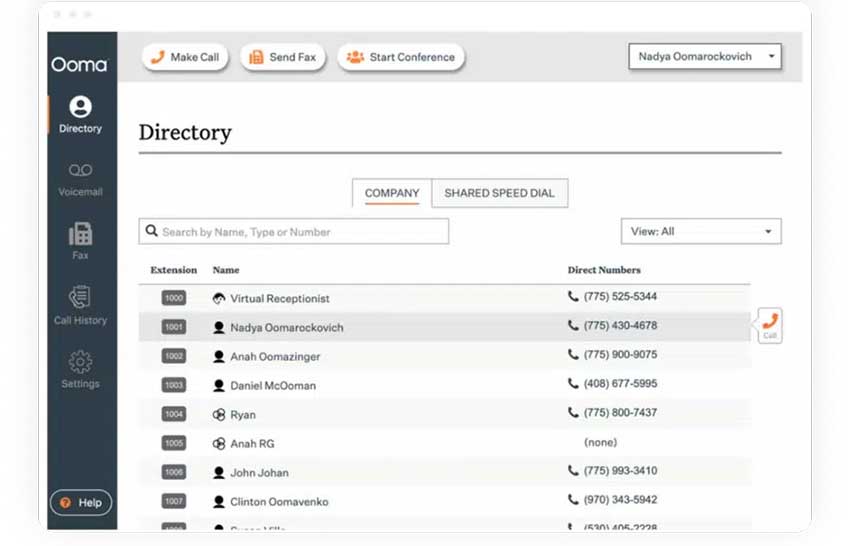This screenshot has width=850, height=546.
Task: Open the Help button
Action: pos(81,503)
